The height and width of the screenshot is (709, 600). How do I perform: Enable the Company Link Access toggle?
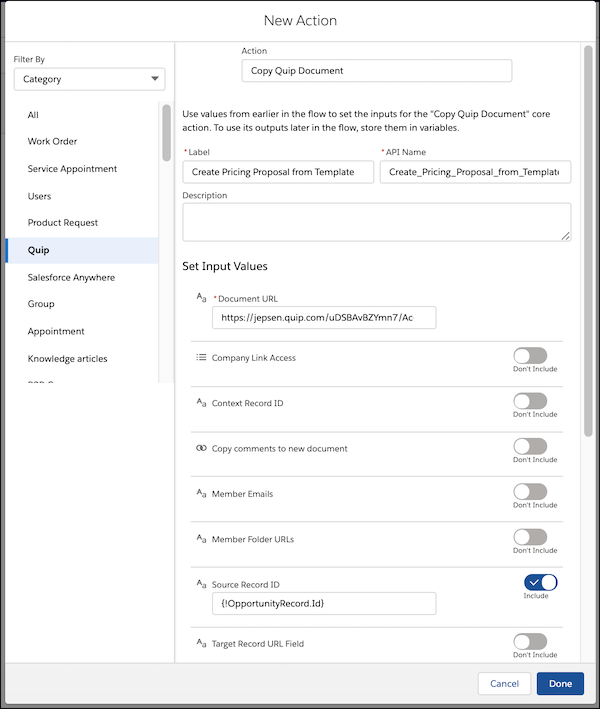pos(530,356)
